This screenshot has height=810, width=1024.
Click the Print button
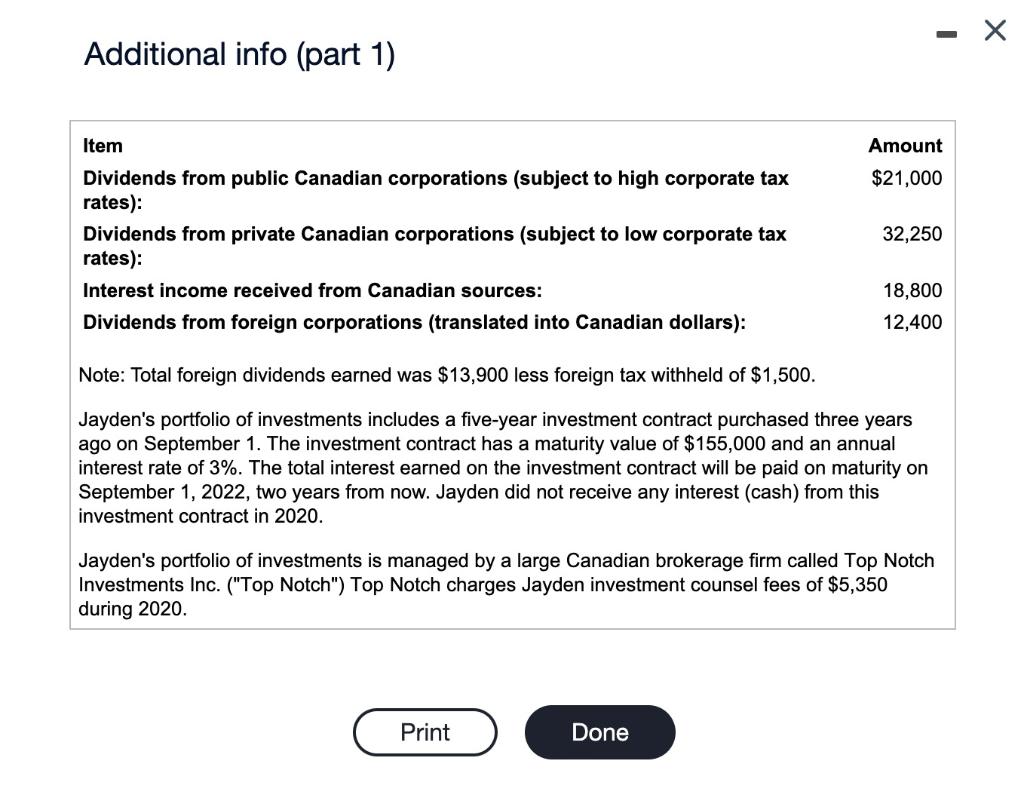[x=424, y=732]
